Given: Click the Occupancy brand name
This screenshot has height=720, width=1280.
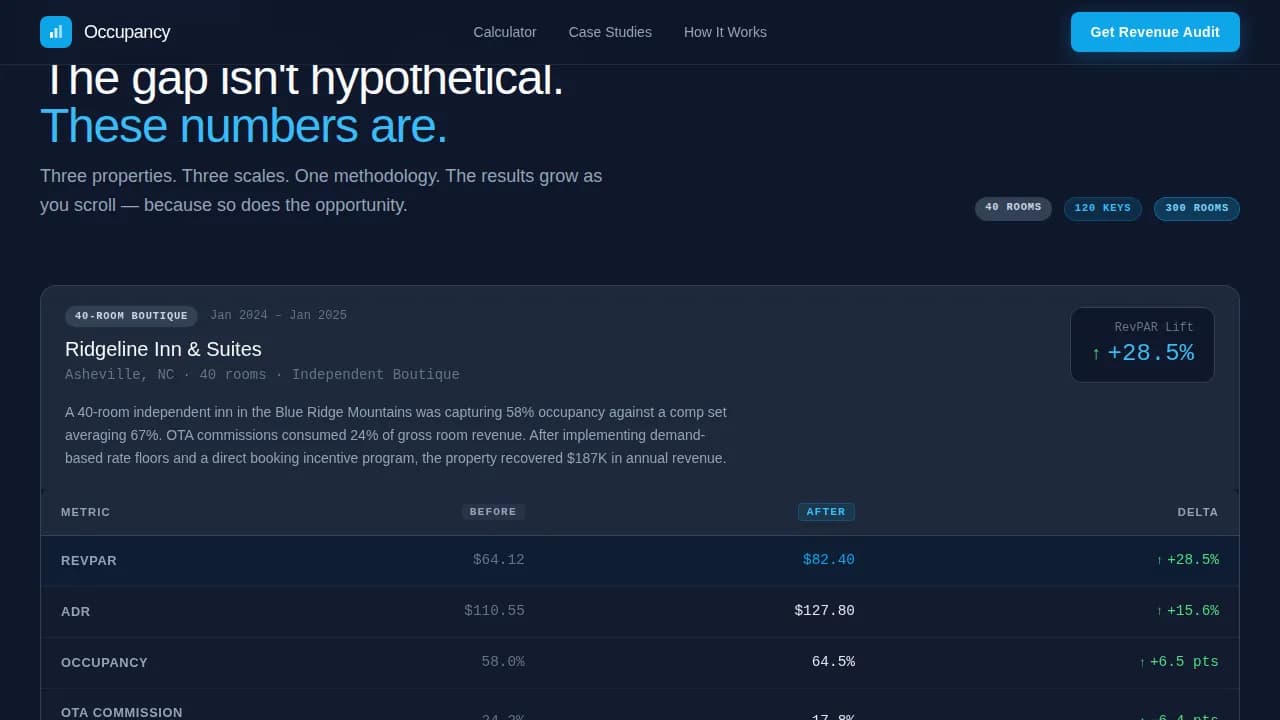Looking at the screenshot, I should [x=127, y=32].
